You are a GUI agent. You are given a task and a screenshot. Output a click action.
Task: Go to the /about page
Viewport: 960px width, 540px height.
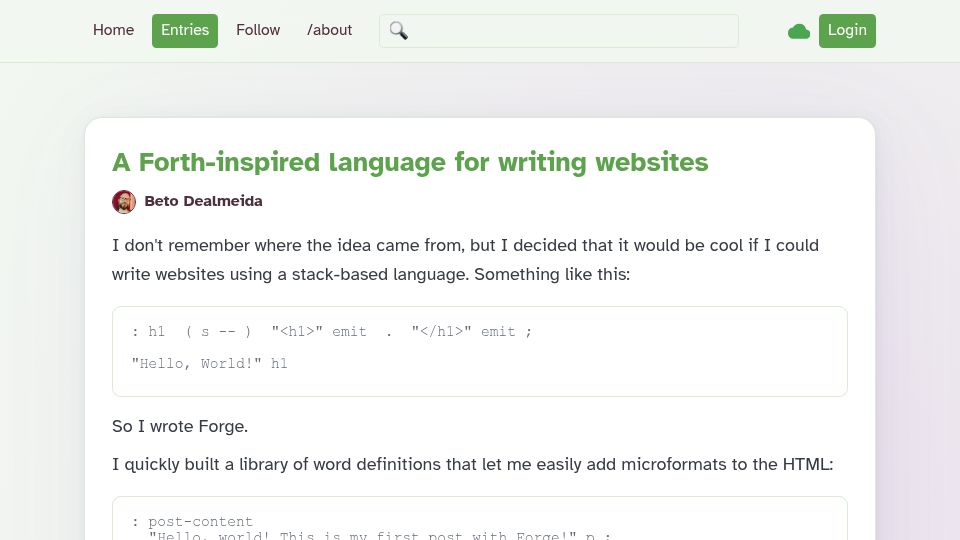click(329, 30)
